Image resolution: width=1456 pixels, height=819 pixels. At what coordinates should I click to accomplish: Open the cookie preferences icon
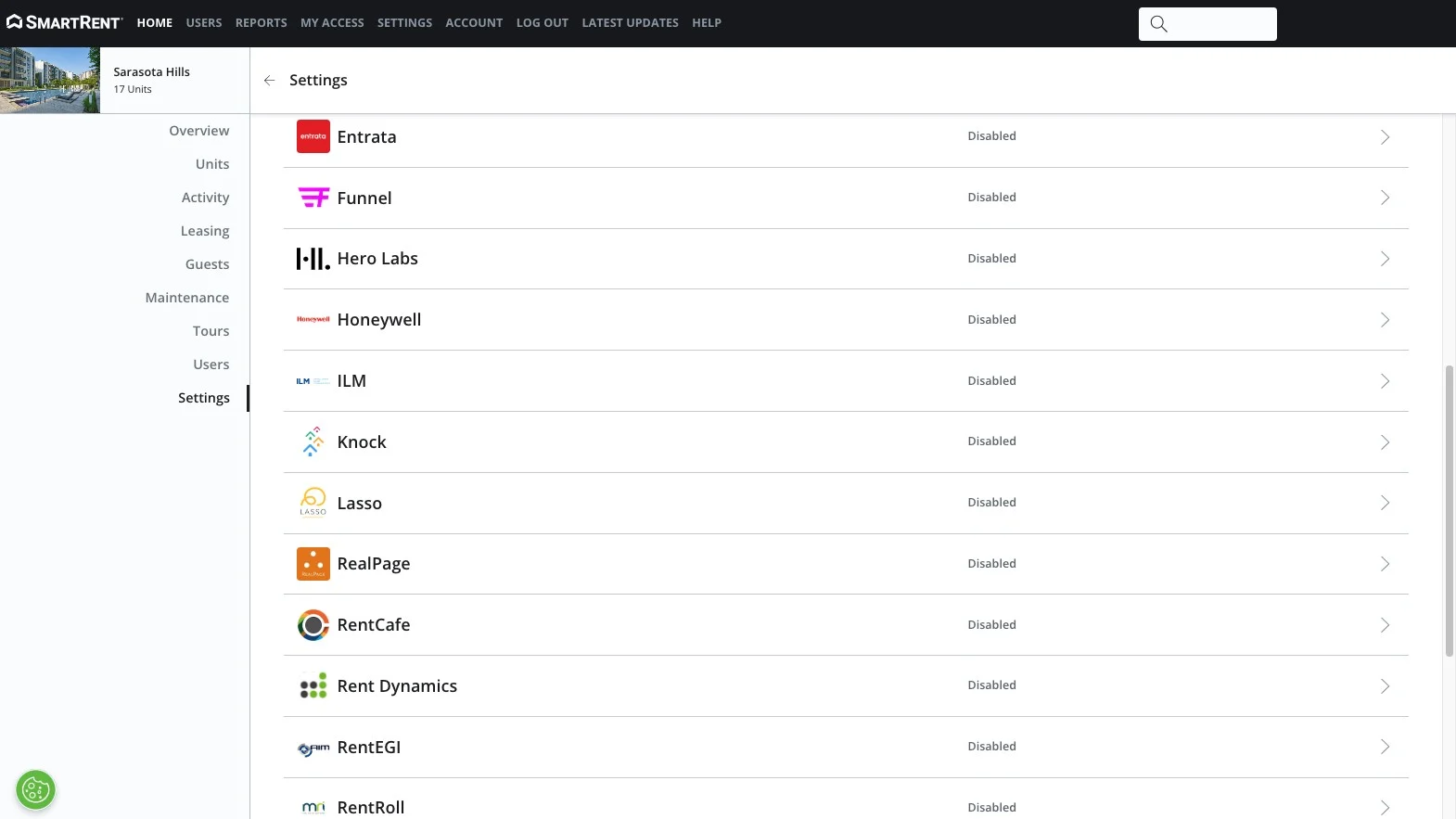click(35, 790)
